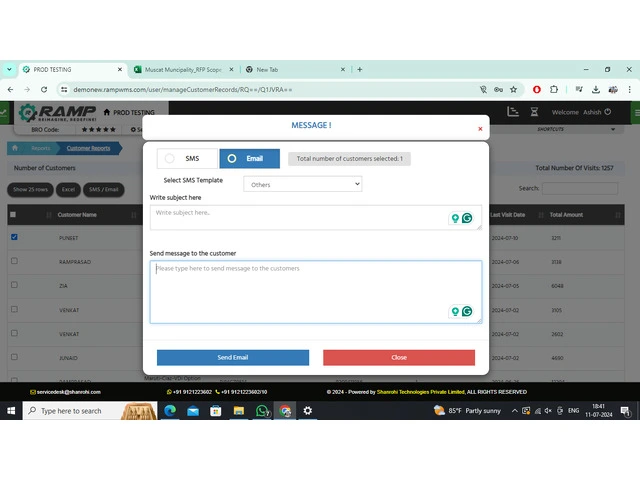
Task: Select the SMS radio option
Action: tap(170, 158)
